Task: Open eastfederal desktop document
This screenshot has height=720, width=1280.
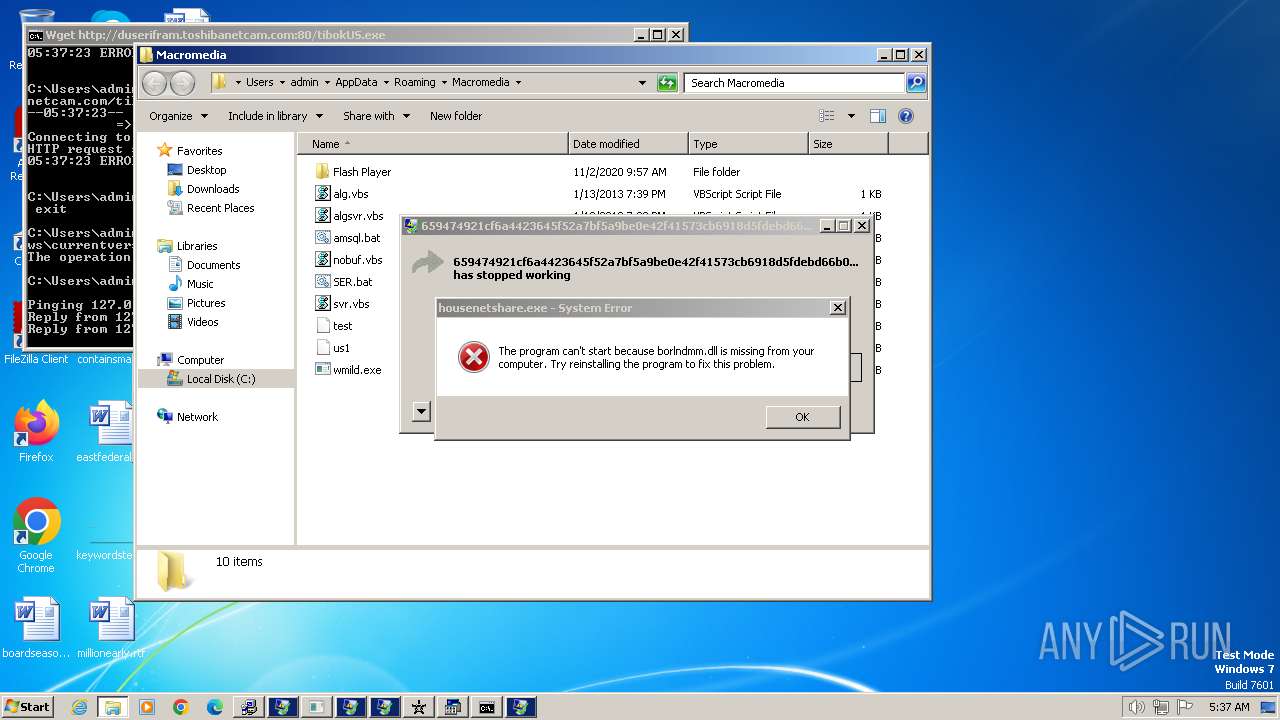Action: click(107, 432)
